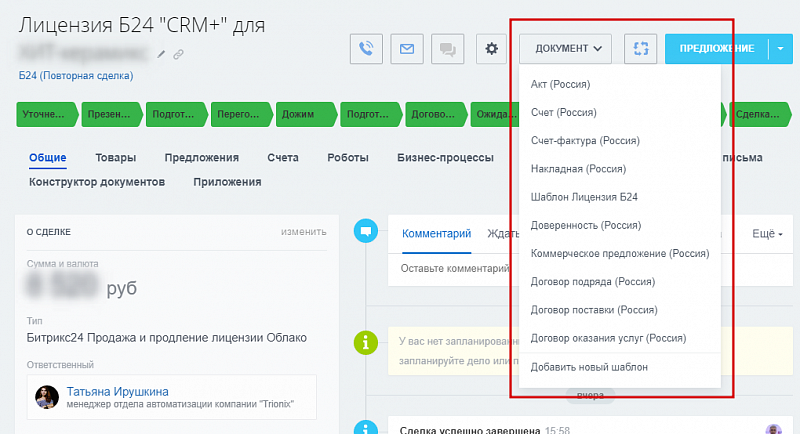The image size is (800, 434).
Task: Click изменить in О сделке section
Action: pyautogui.click(x=304, y=232)
